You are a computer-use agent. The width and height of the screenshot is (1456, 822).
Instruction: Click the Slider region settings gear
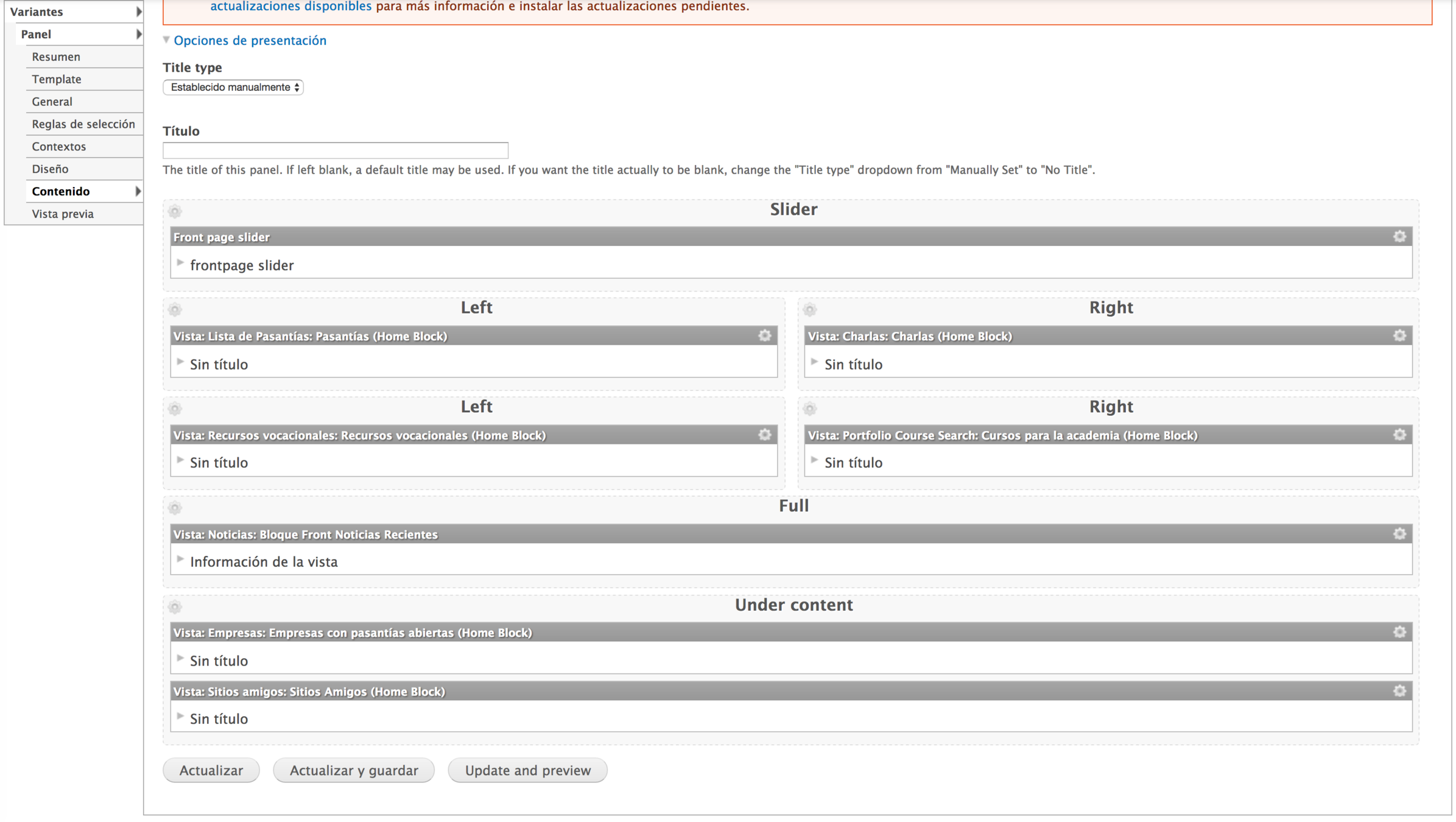[x=175, y=211]
